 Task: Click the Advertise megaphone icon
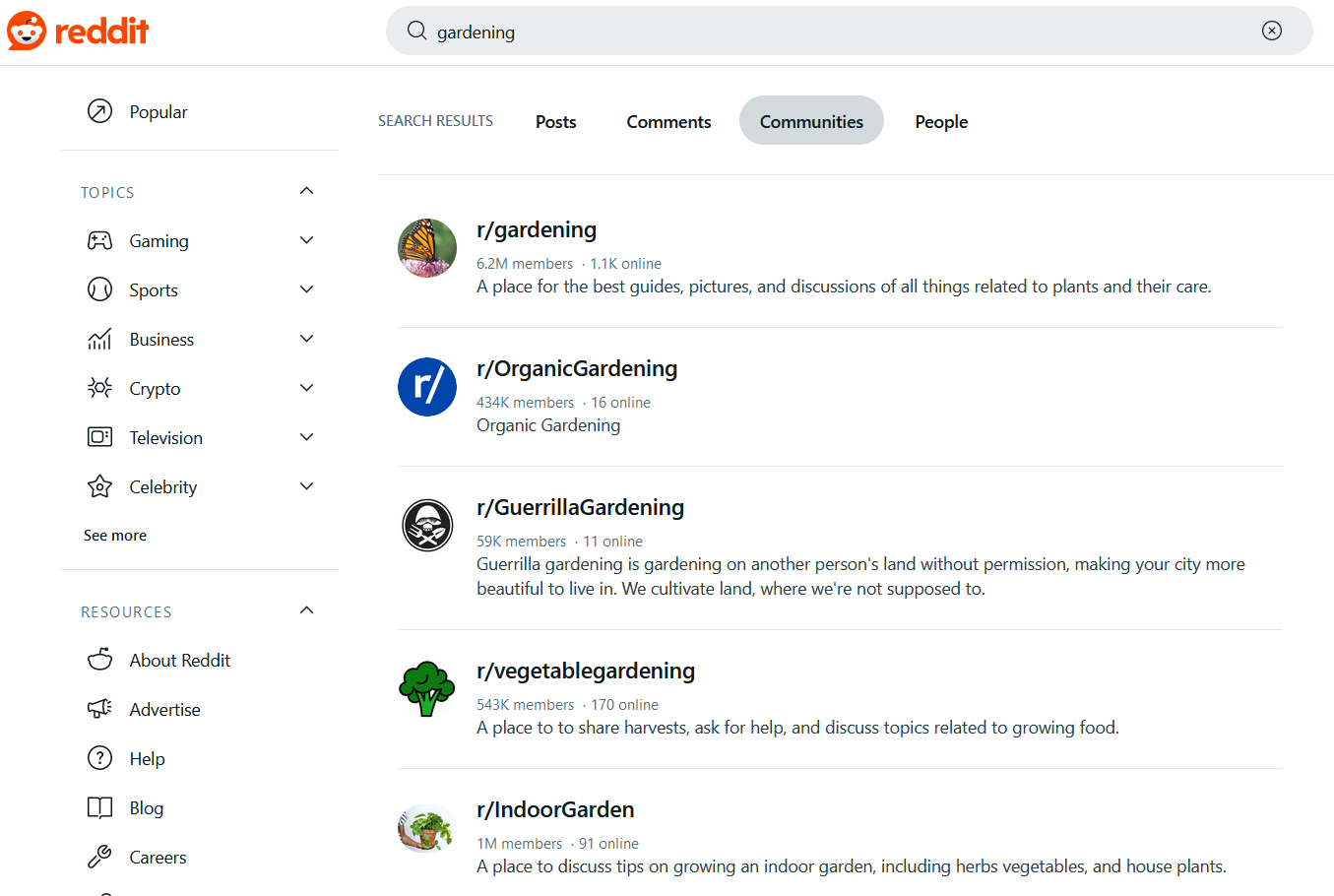point(99,709)
